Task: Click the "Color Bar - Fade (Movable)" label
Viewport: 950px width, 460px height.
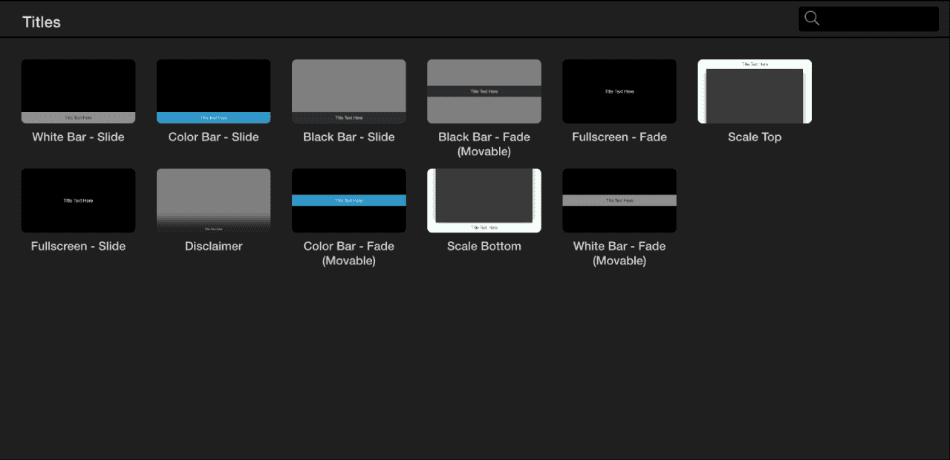Action: click(x=349, y=253)
